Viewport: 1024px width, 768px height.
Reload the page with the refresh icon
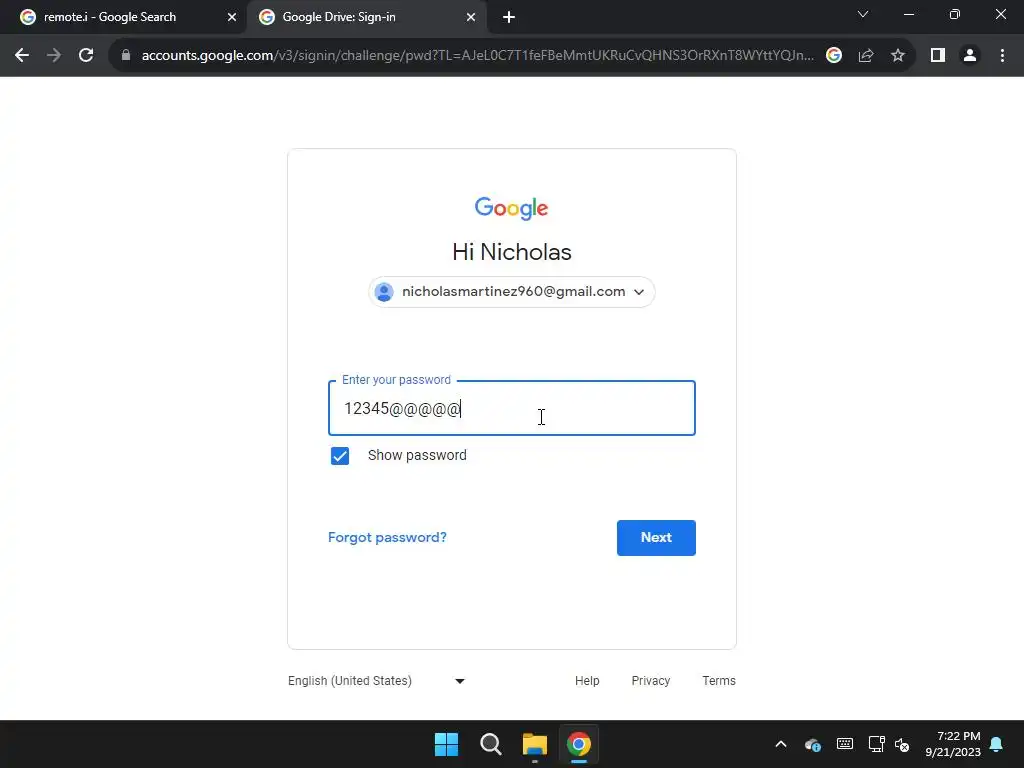[x=86, y=56]
